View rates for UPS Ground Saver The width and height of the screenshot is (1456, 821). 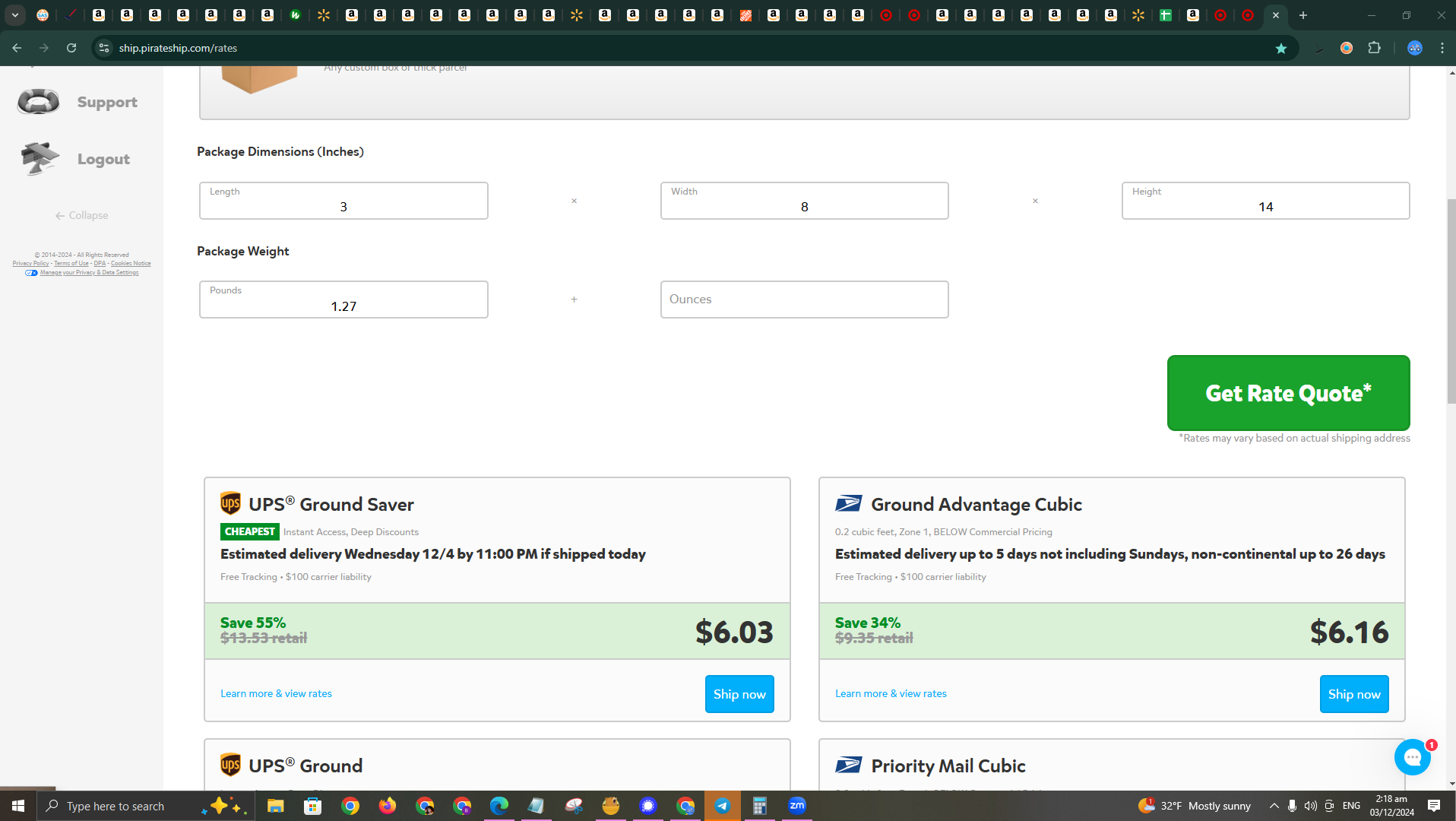coord(276,693)
